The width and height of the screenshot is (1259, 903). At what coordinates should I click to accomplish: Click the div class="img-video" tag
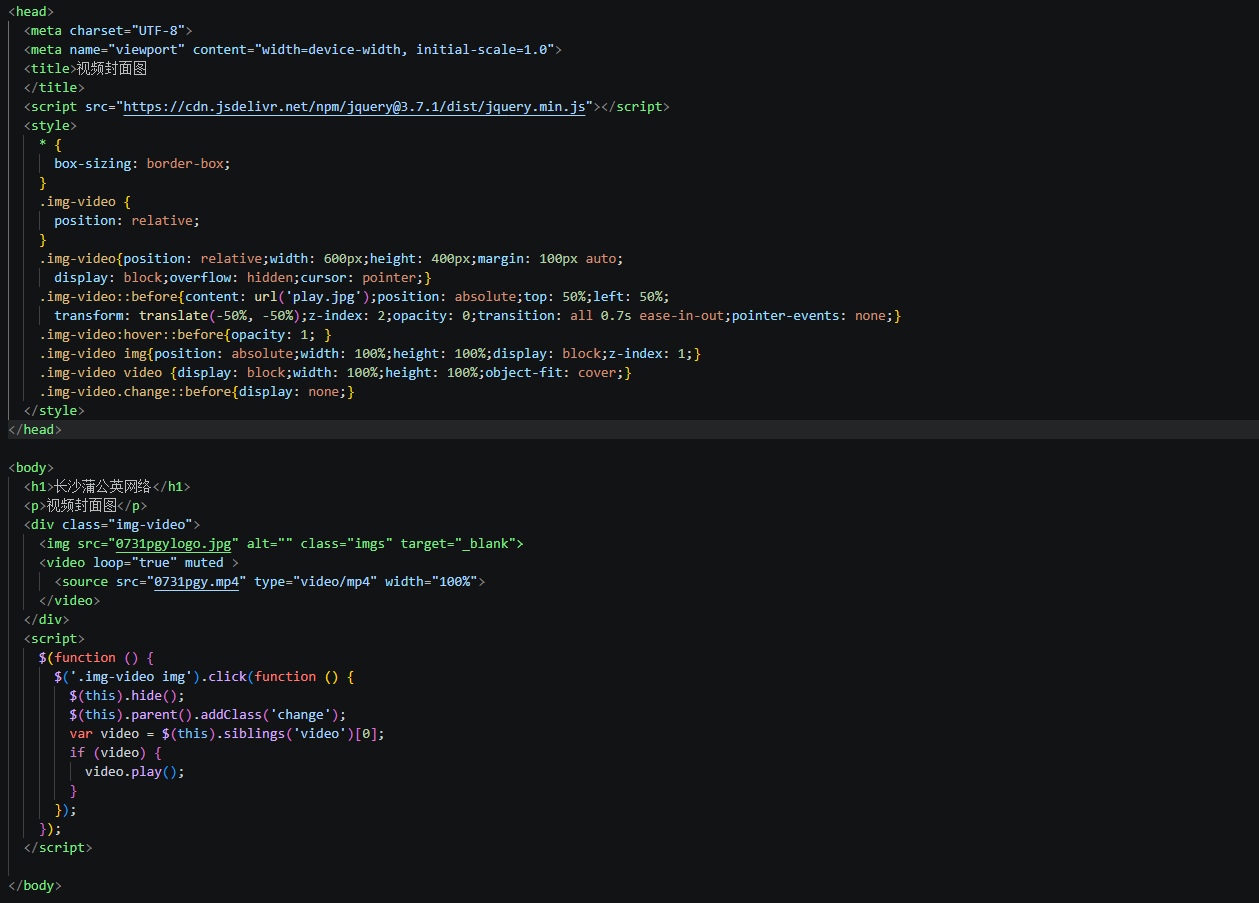pos(112,525)
